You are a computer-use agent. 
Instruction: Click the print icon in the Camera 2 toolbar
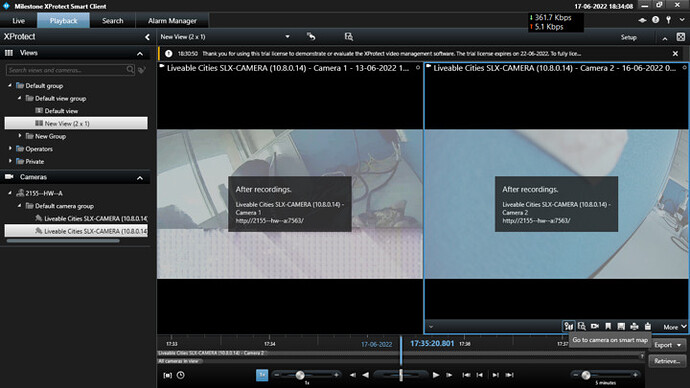(634, 326)
